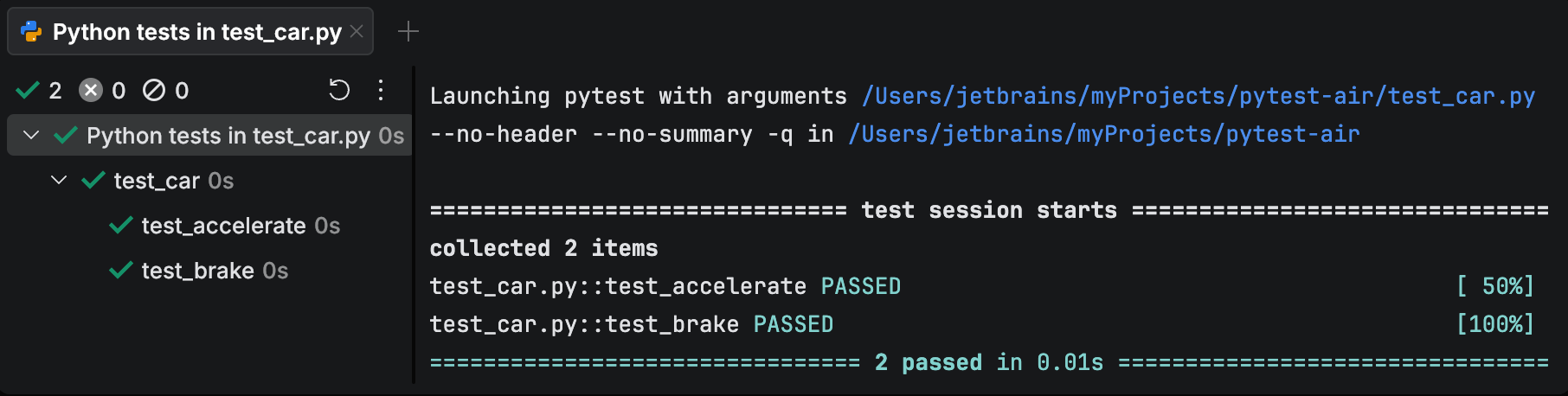The image size is (1568, 396).
Task: Click the green checkmark beside test_brake
Action: tap(121, 271)
